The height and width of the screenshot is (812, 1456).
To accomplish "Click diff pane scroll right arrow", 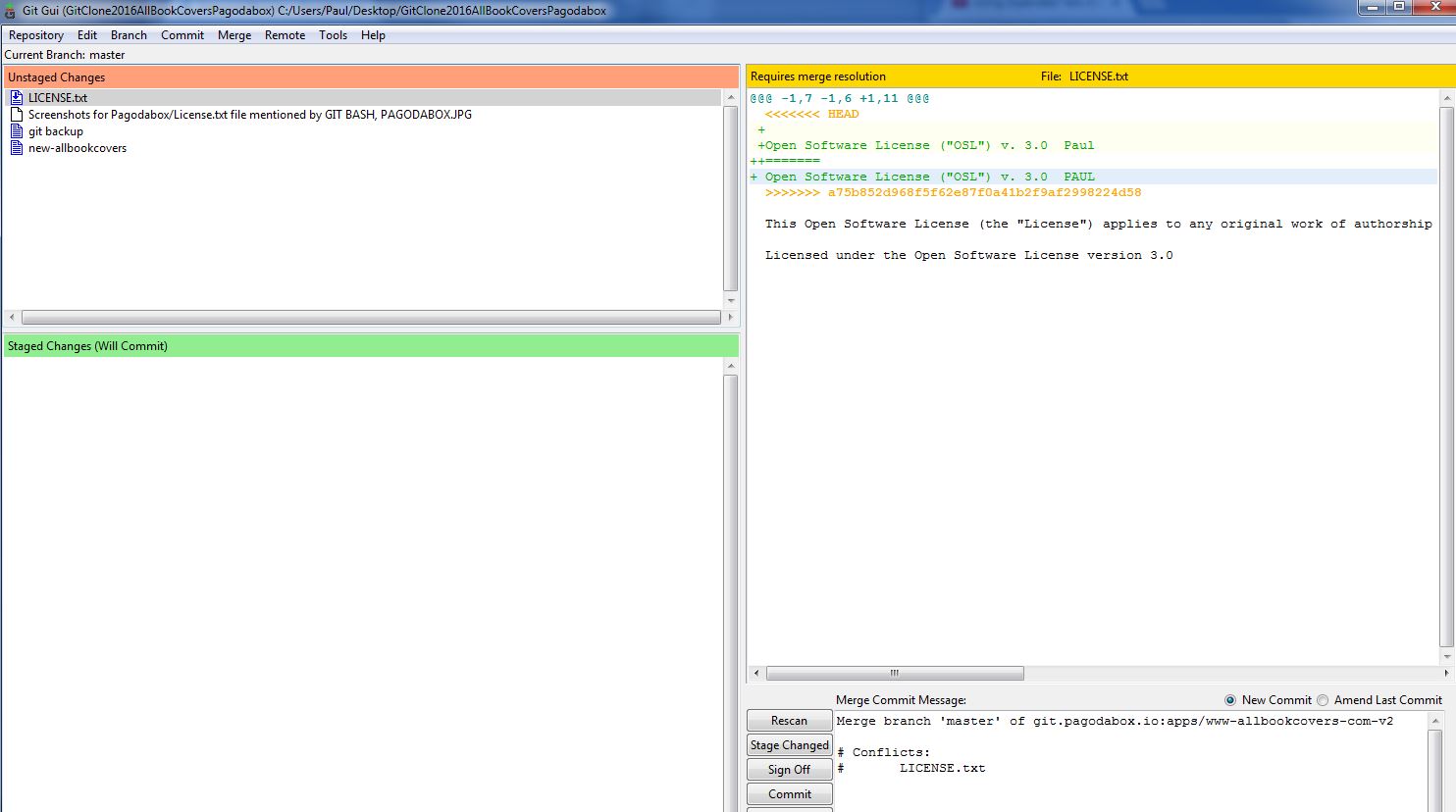I will pyautogui.click(x=1447, y=674).
